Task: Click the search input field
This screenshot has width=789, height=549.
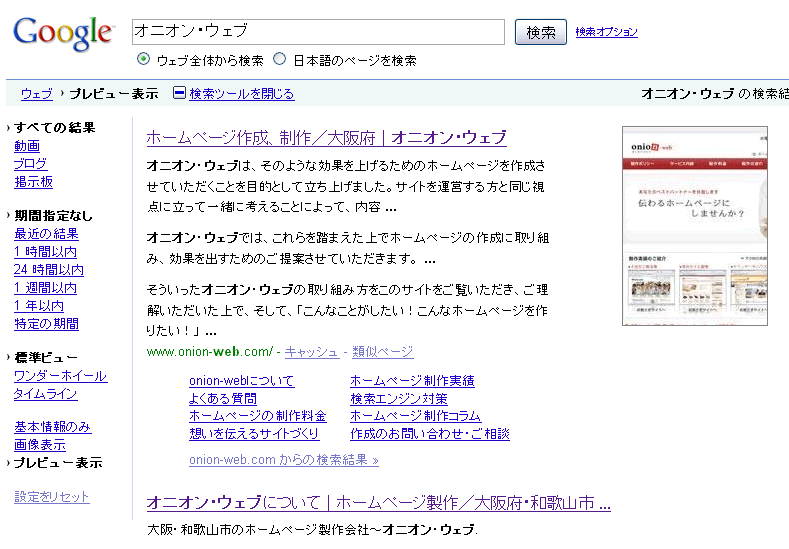Action: pos(318,32)
